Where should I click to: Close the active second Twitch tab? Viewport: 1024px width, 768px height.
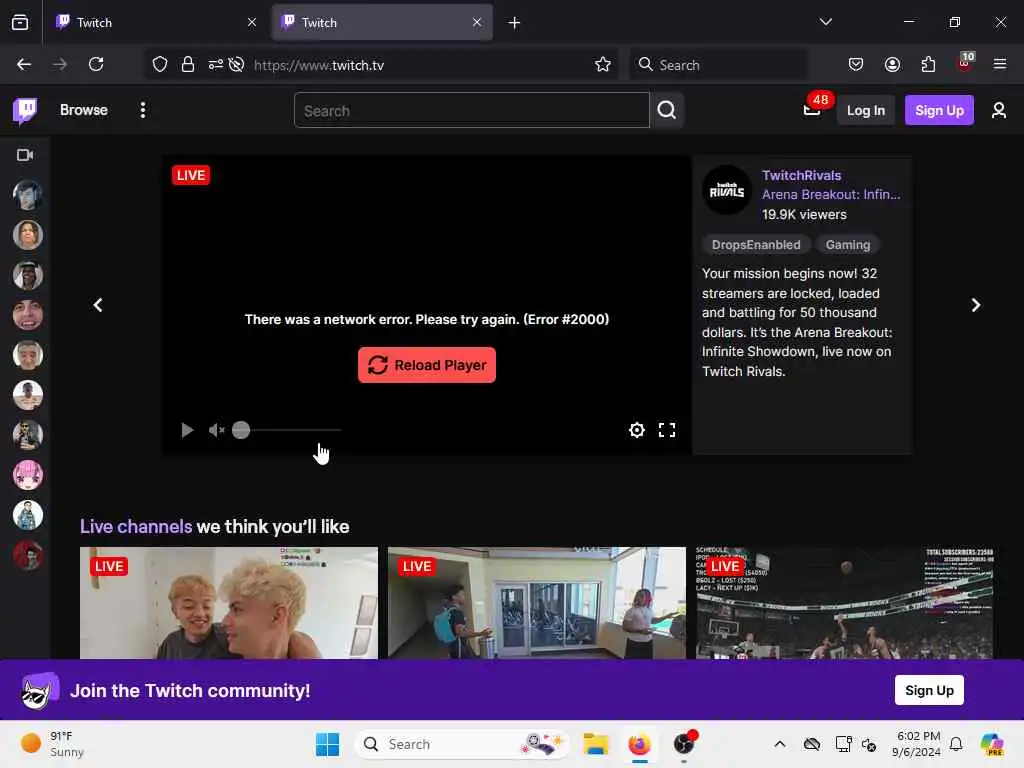point(477,22)
